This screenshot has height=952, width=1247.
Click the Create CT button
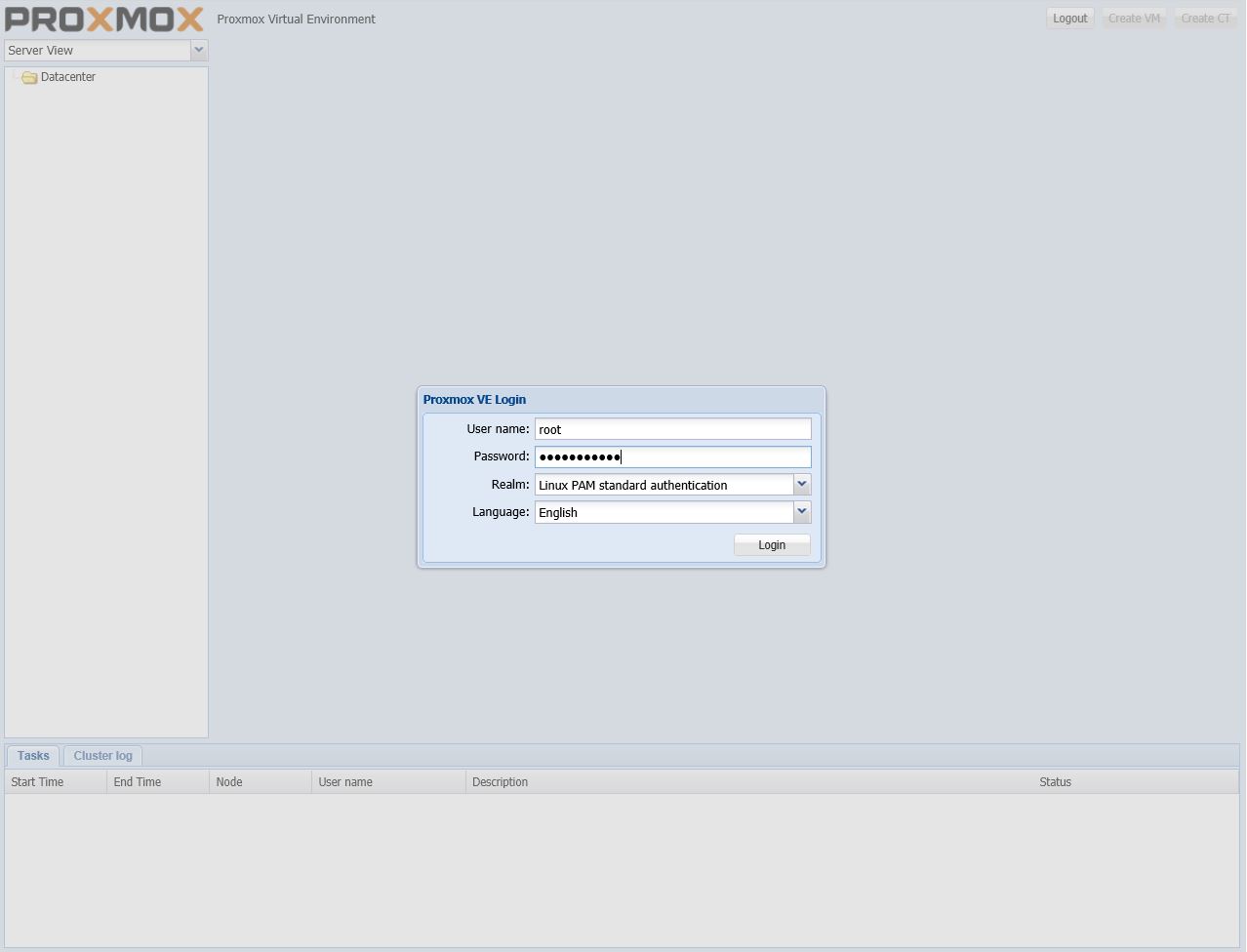click(1205, 19)
